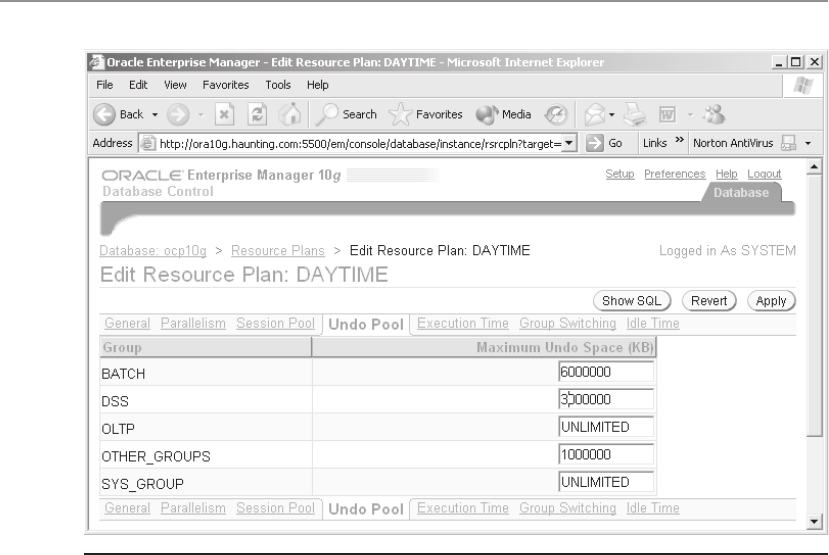This screenshot has width=829, height=555.
Task: Open Favorites star toolbar button
Action: click(425, 115)
